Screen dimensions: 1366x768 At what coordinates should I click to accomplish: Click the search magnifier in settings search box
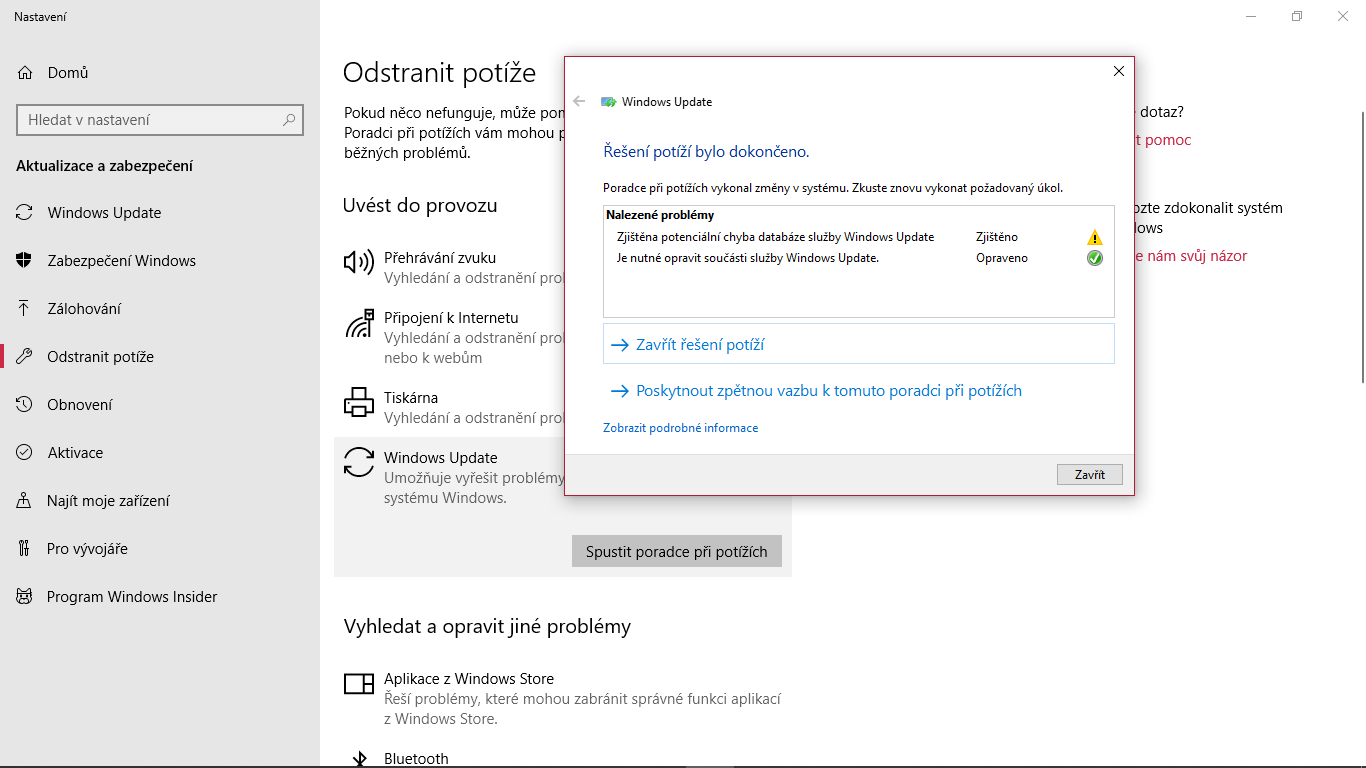(x=289, y=120)
